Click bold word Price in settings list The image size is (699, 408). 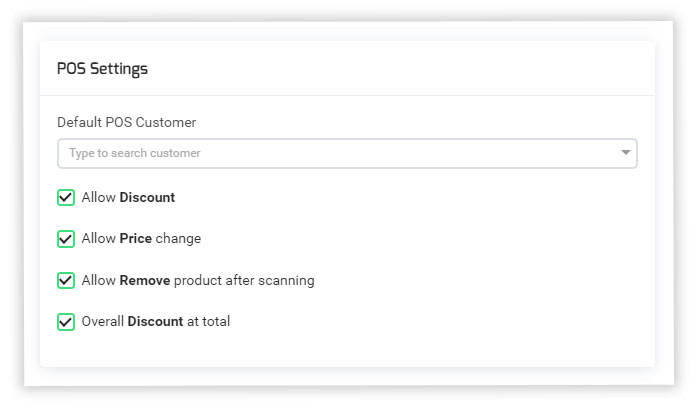point(135,239)
